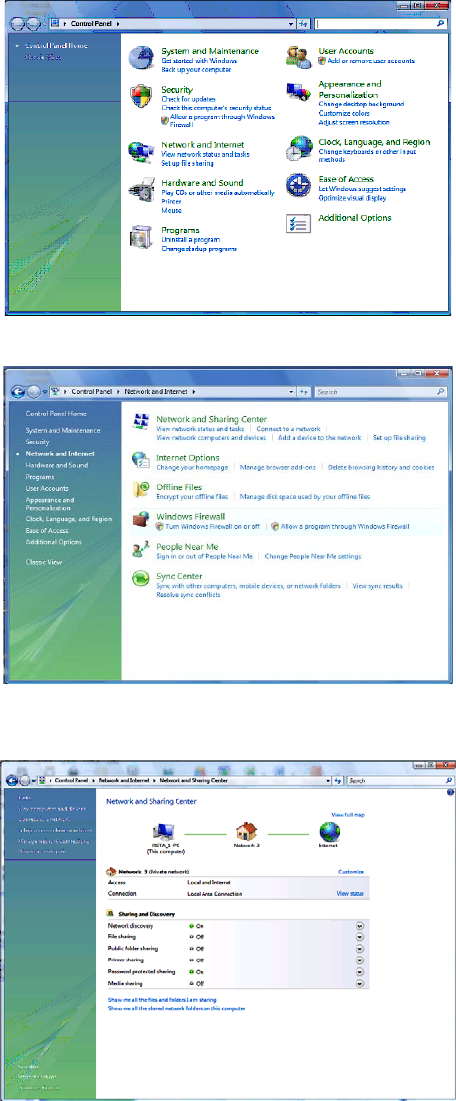
Task: Click the People Near Me icon
Action: [x=141, y=550]
